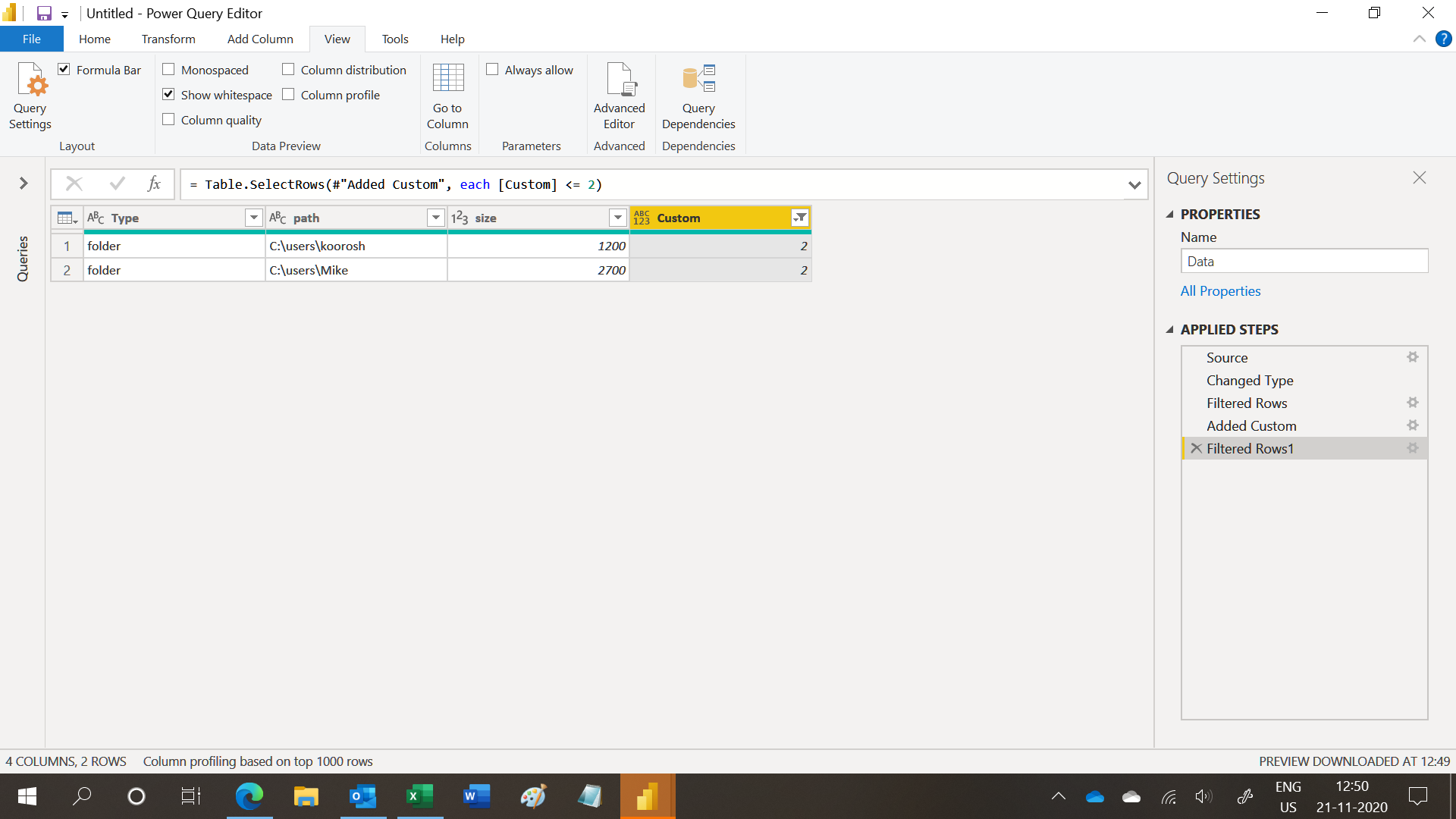
Task: Close the Query Settings pane
Action: 1420,177
